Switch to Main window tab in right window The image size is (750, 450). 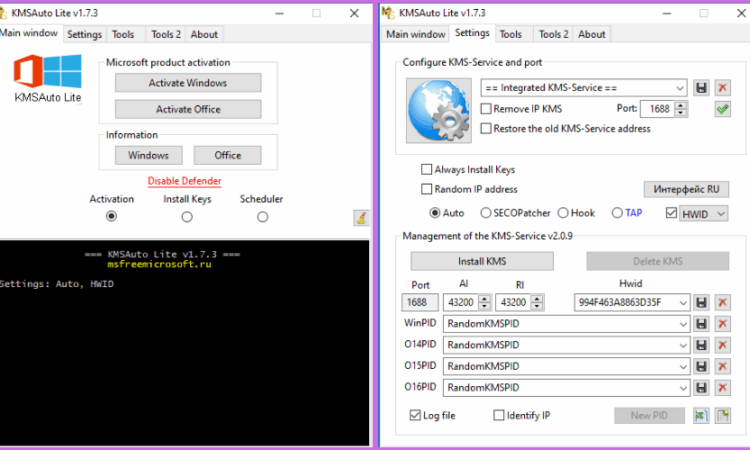point(416,34)
